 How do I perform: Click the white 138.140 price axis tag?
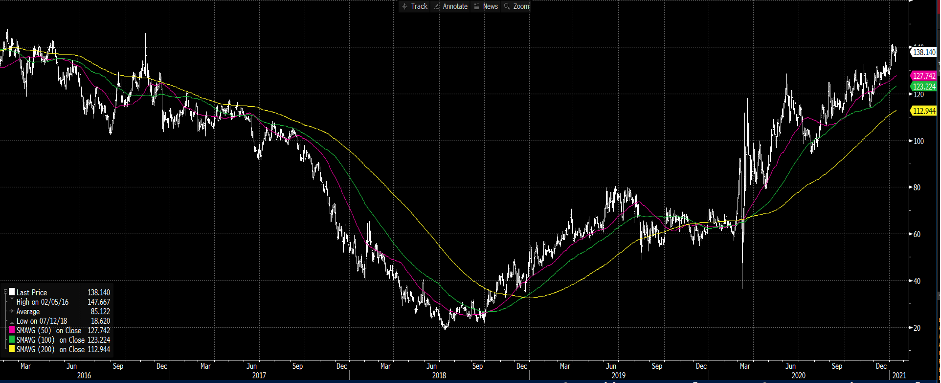click(925, 53)
